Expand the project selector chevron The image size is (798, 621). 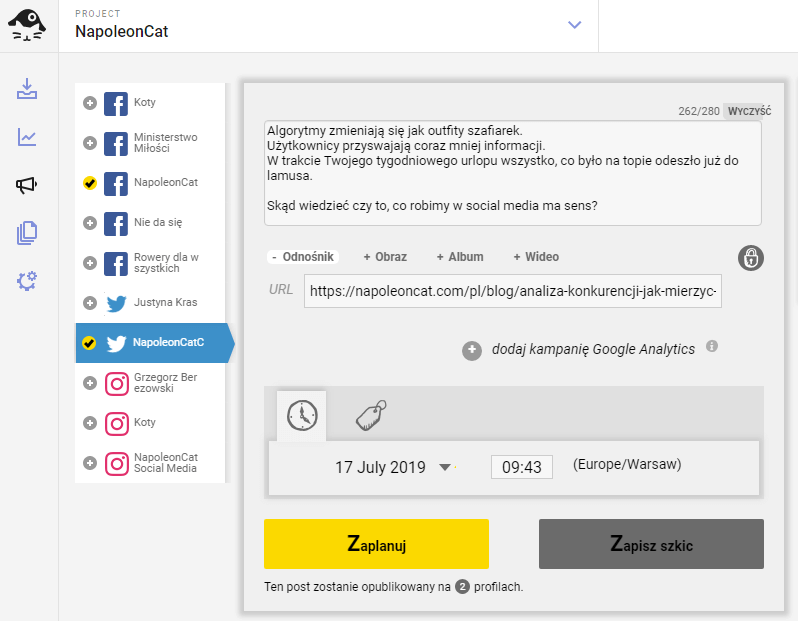click(575, 24)
